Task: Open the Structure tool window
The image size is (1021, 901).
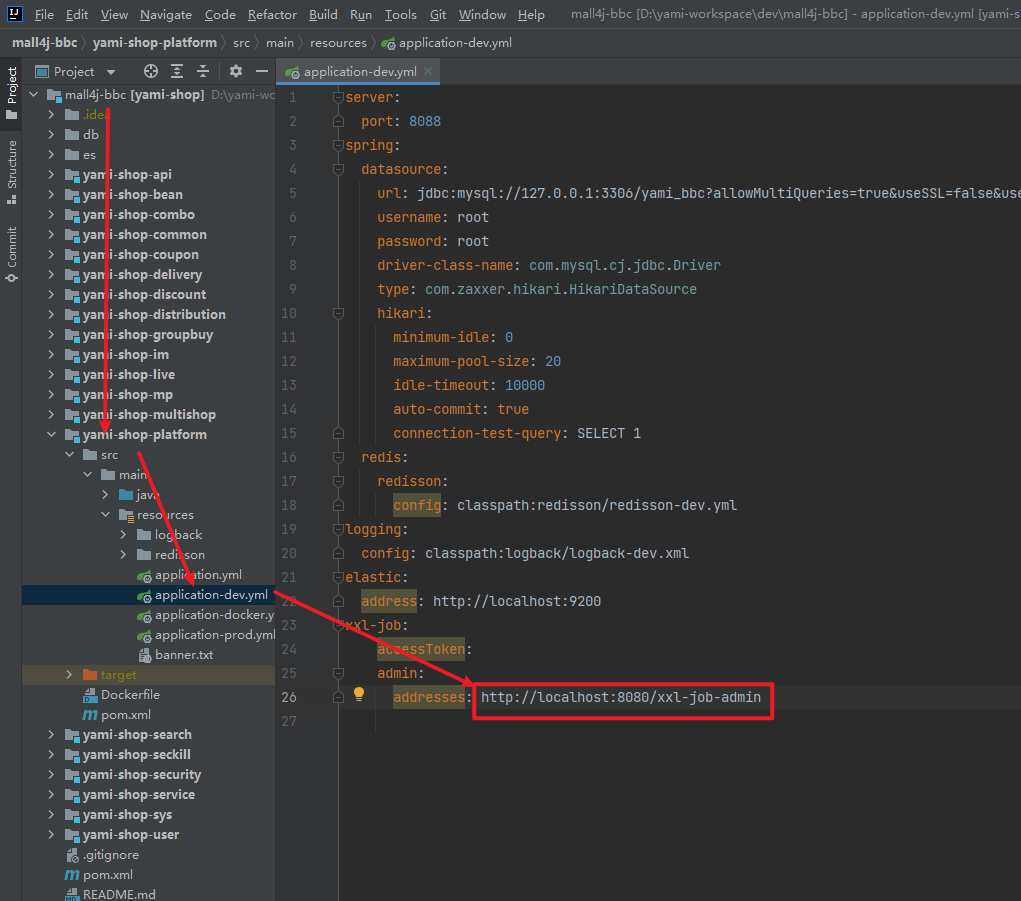Action: (x=12, y=170)
